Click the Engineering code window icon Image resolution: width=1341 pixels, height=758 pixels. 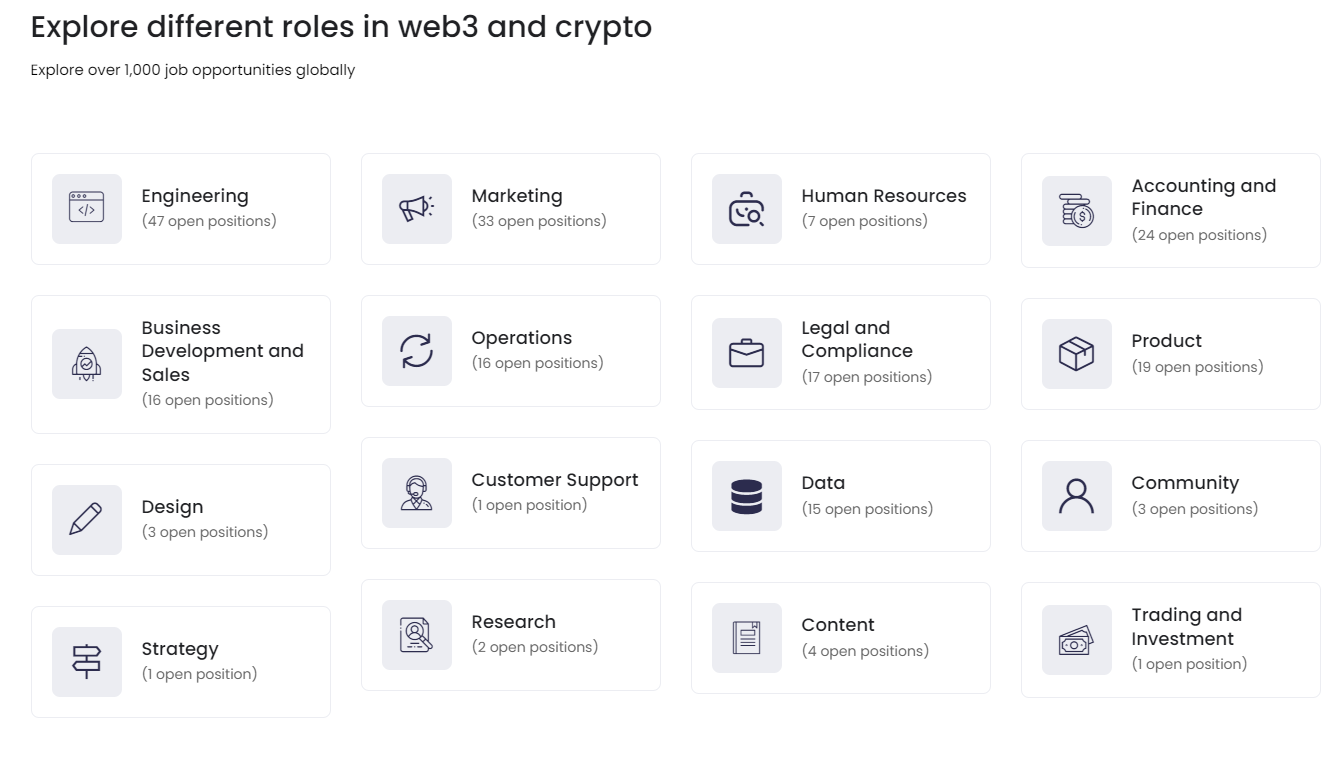coord(86,208)
